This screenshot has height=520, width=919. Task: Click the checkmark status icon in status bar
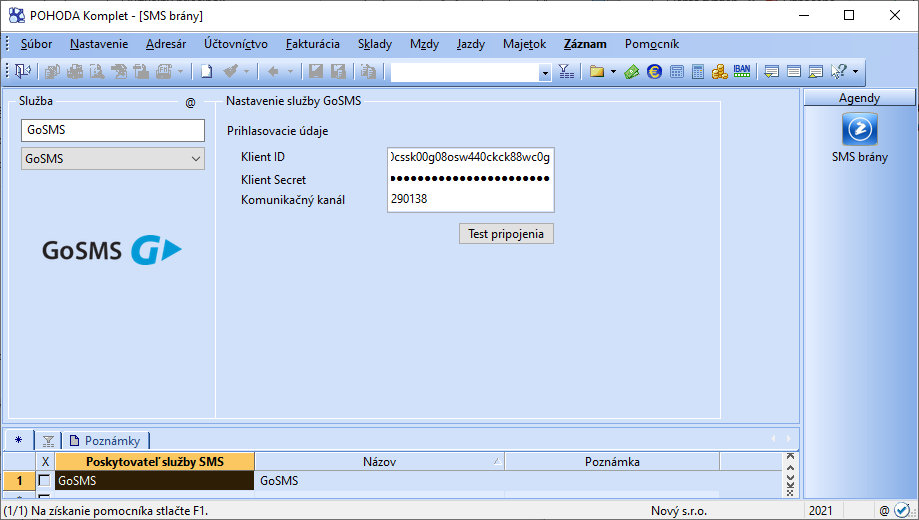point(901,511)
